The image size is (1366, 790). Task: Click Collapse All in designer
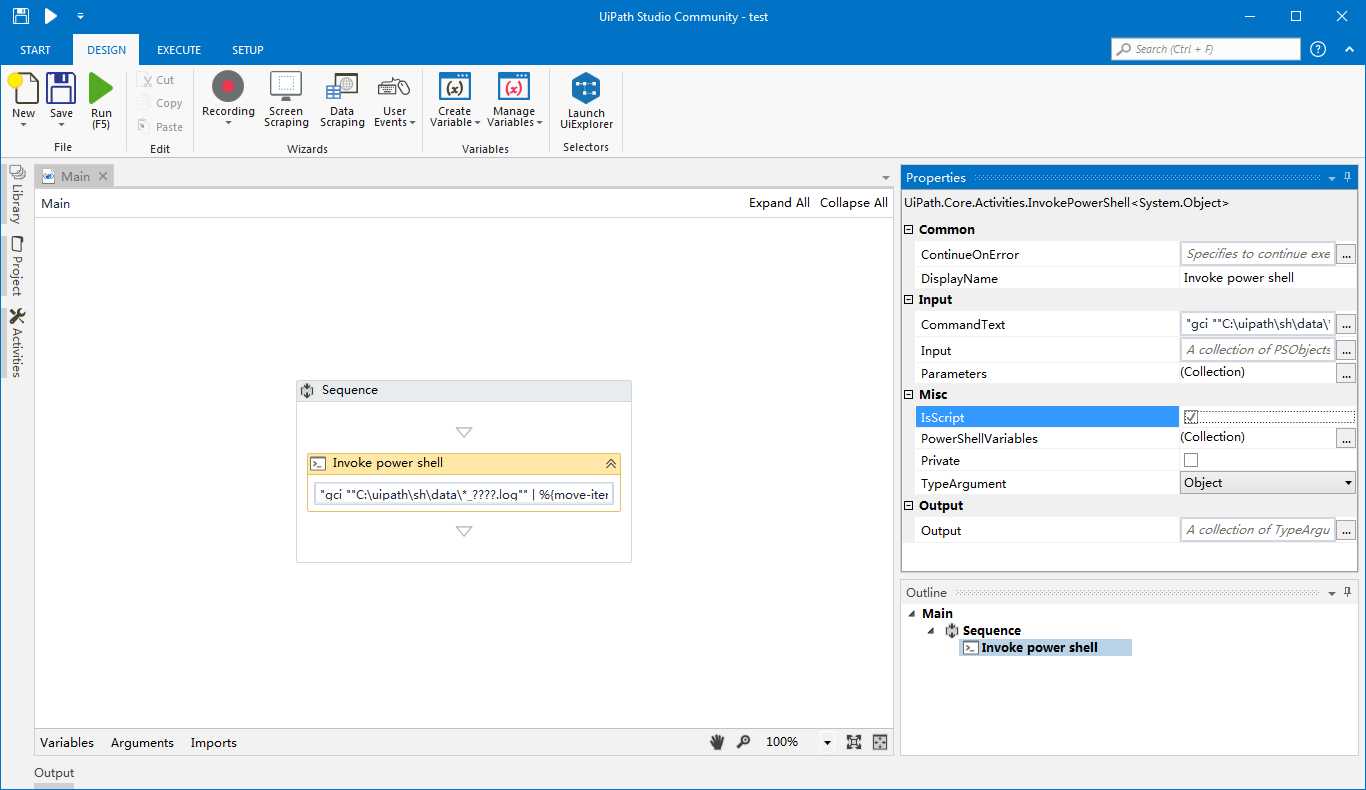point(853,203)
